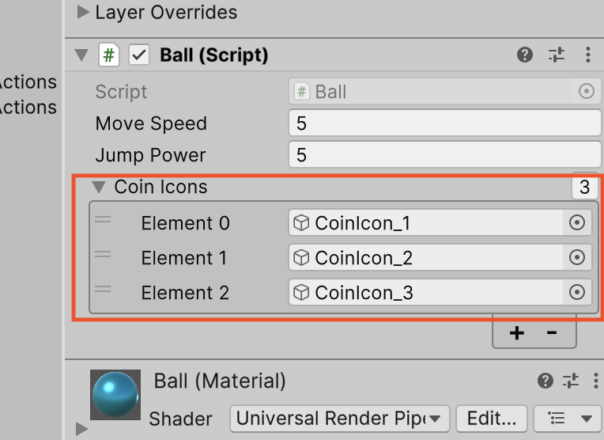604x440 pixels.
Task: Click object picker for Script Ball field
Action: point(586,92)
